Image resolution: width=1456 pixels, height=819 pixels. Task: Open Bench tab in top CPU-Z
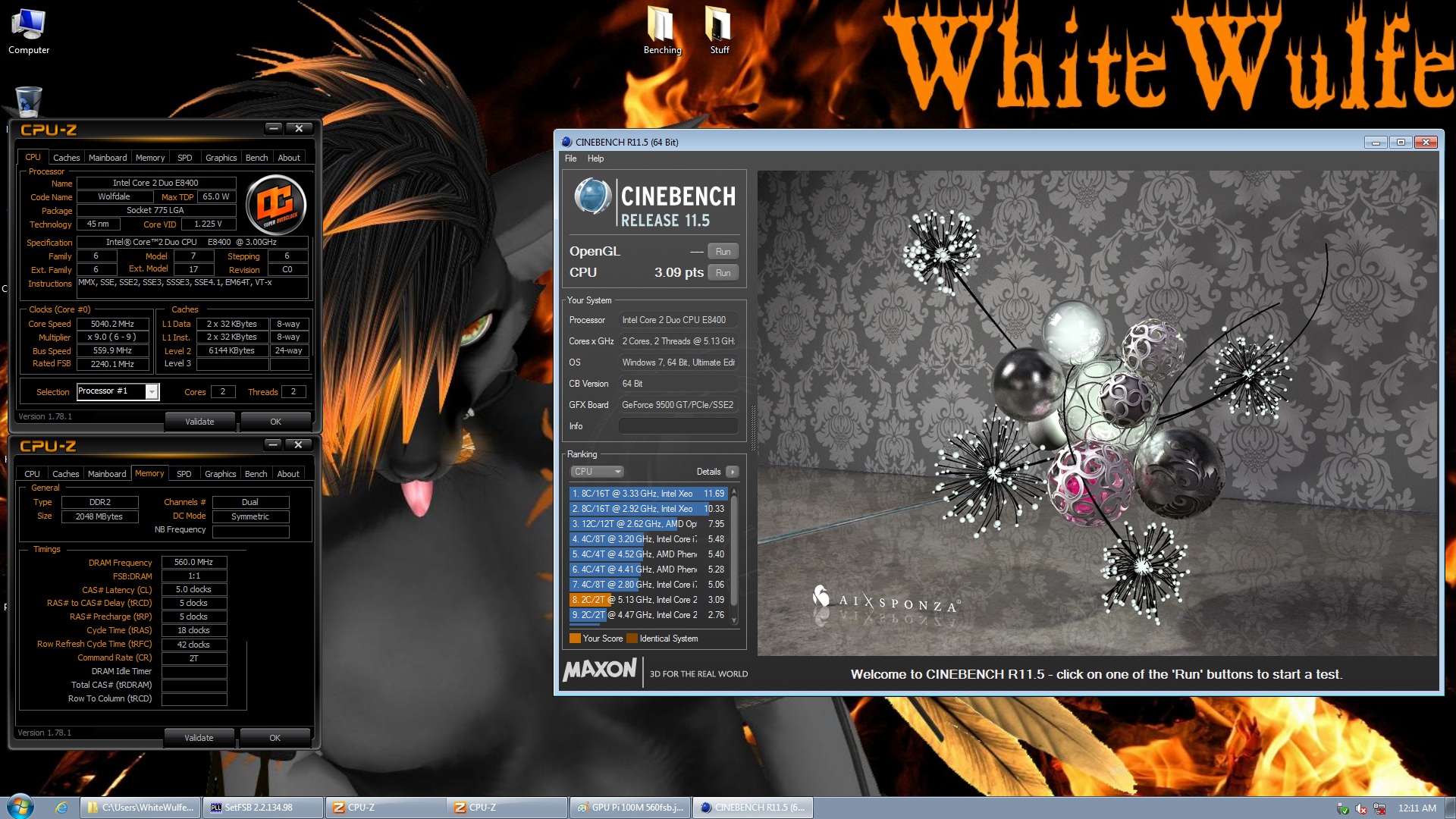pos(256,158)
